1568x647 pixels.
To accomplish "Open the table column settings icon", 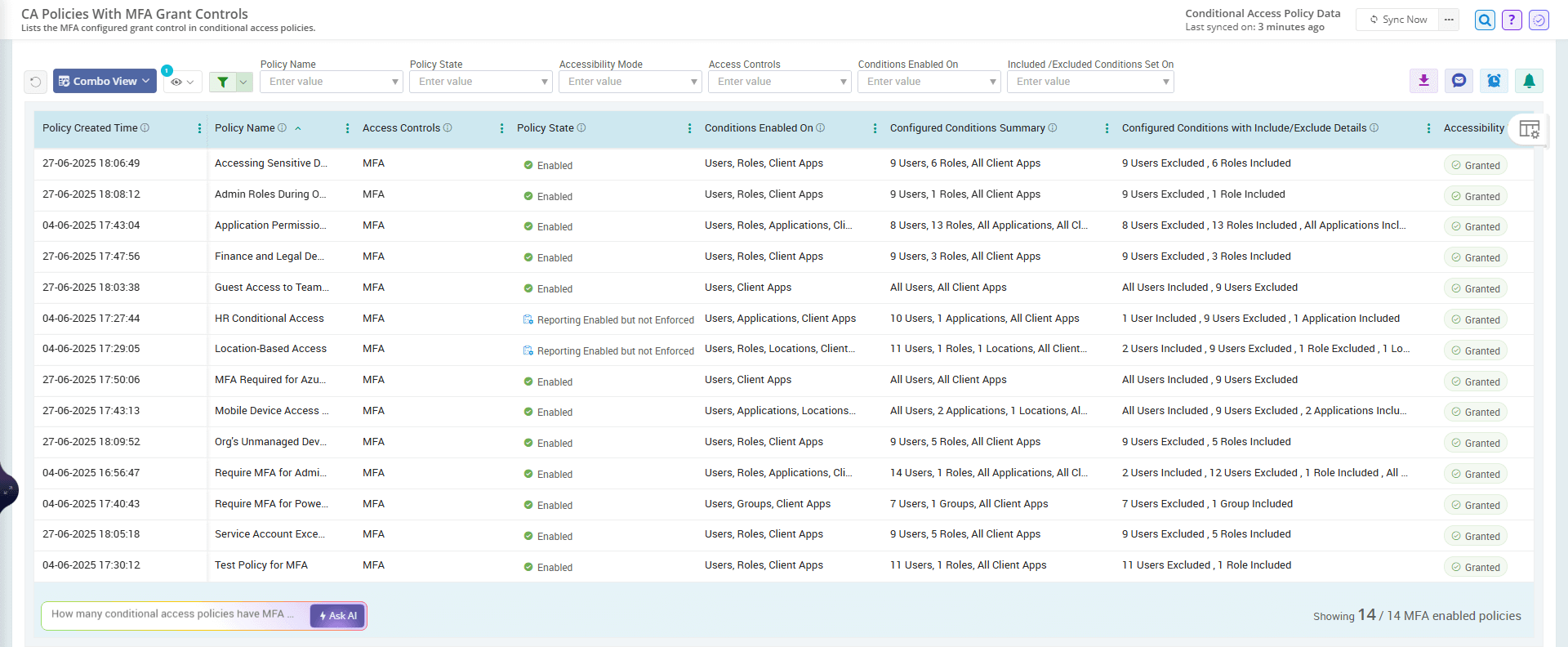I will pyautogui.click(x=1529, y=129).
